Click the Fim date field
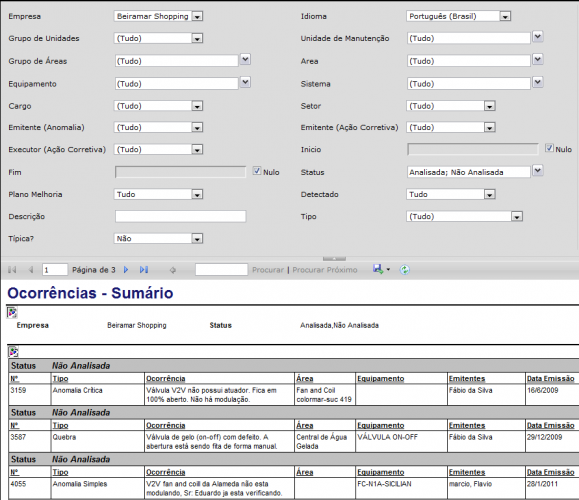579x500 pixels. (181, 172)
